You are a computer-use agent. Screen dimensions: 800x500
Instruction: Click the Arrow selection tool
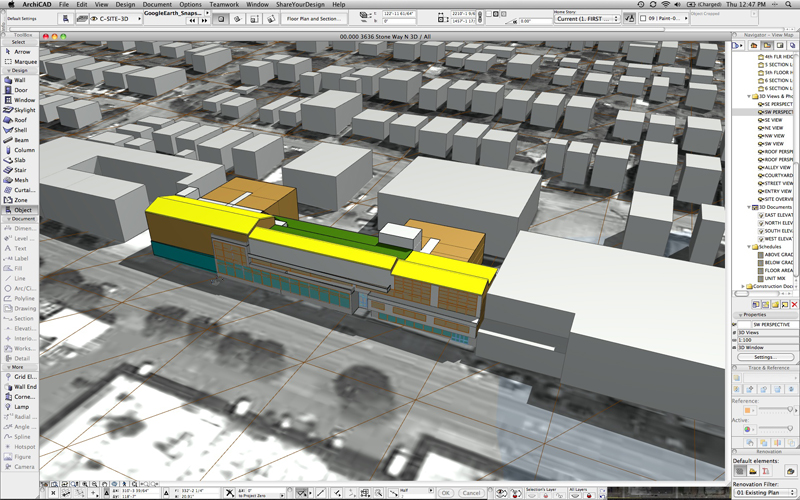(x=19, y=51)
